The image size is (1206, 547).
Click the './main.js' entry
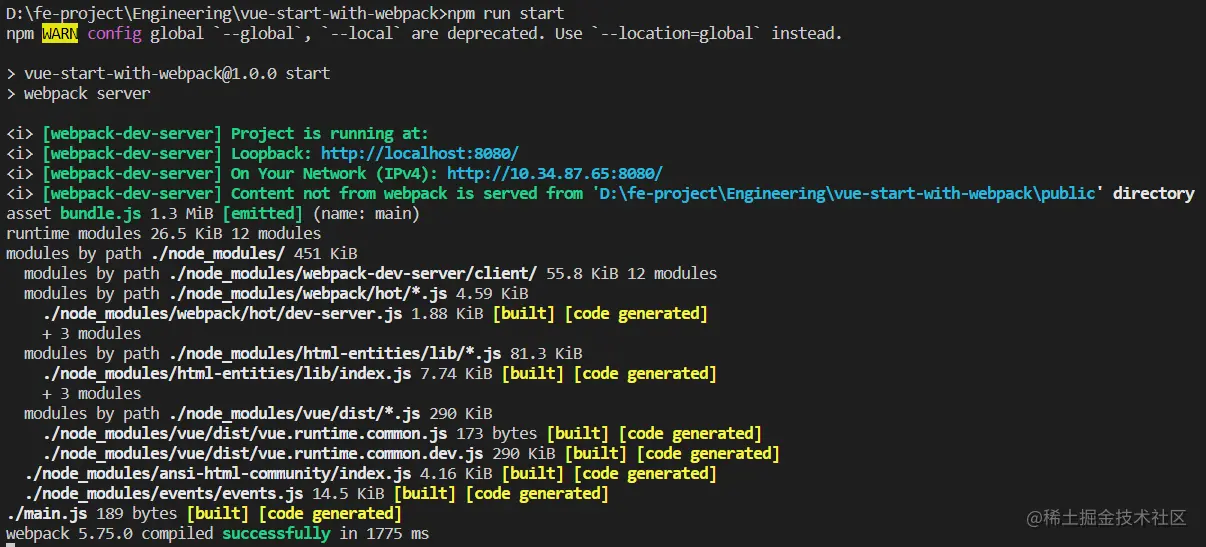pyautogui.click(x=47, y=513)
